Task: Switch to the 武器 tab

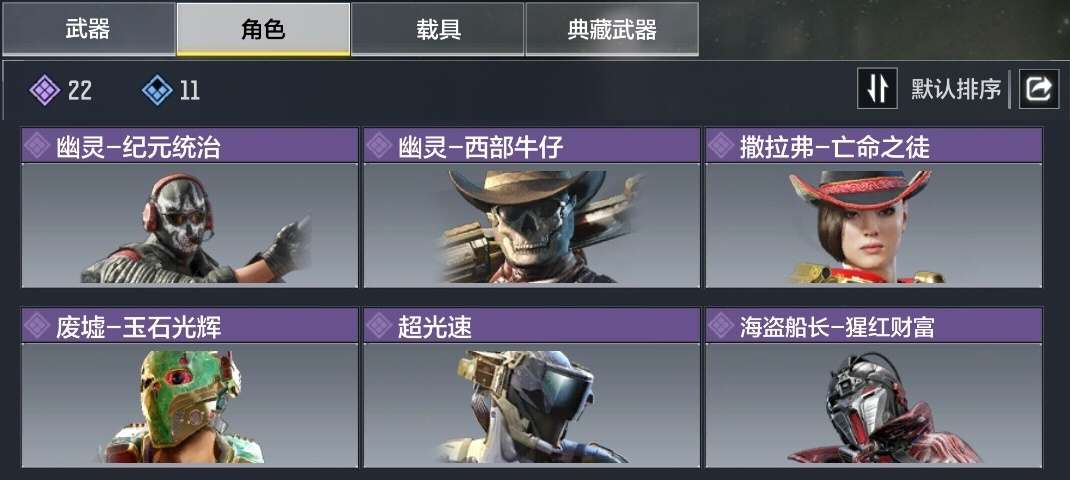Action: (x=88, y=29)
